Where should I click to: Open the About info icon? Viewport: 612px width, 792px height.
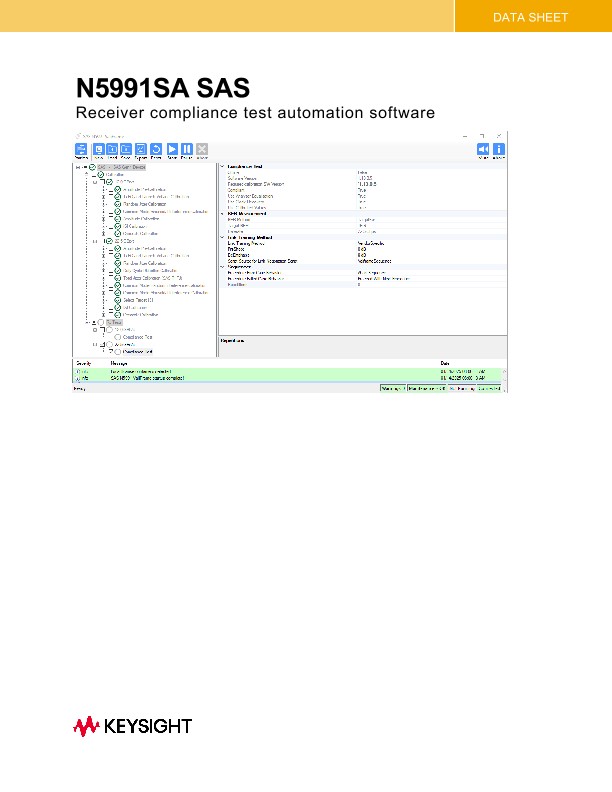[x=498, y=149]
